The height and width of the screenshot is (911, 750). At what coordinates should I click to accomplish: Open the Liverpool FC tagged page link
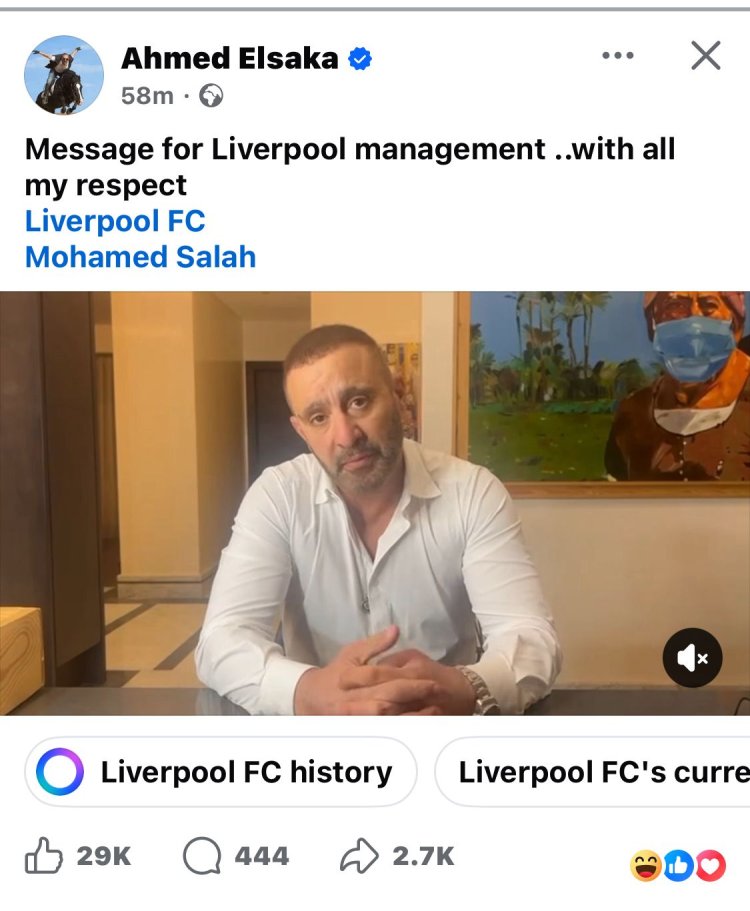[x=115, y=221]
